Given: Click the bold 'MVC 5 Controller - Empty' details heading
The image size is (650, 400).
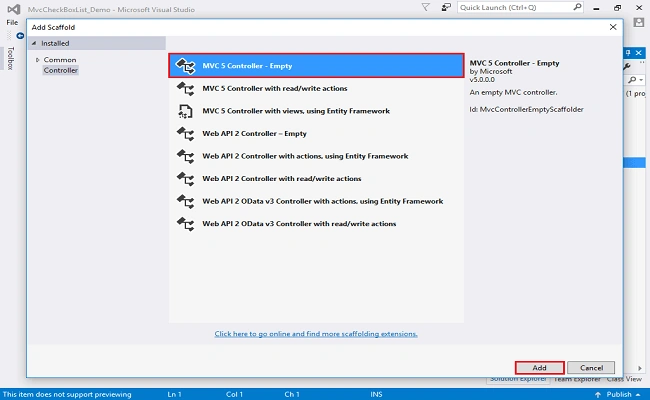Looking at the screenshot, I should 514,63.
